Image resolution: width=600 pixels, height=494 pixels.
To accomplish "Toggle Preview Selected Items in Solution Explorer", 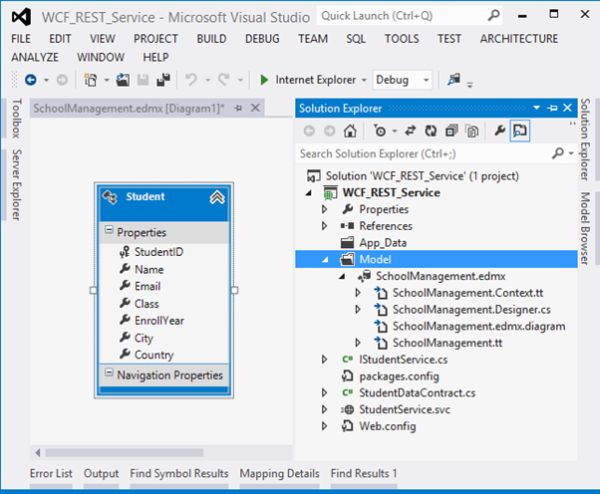I will point(520,131).
